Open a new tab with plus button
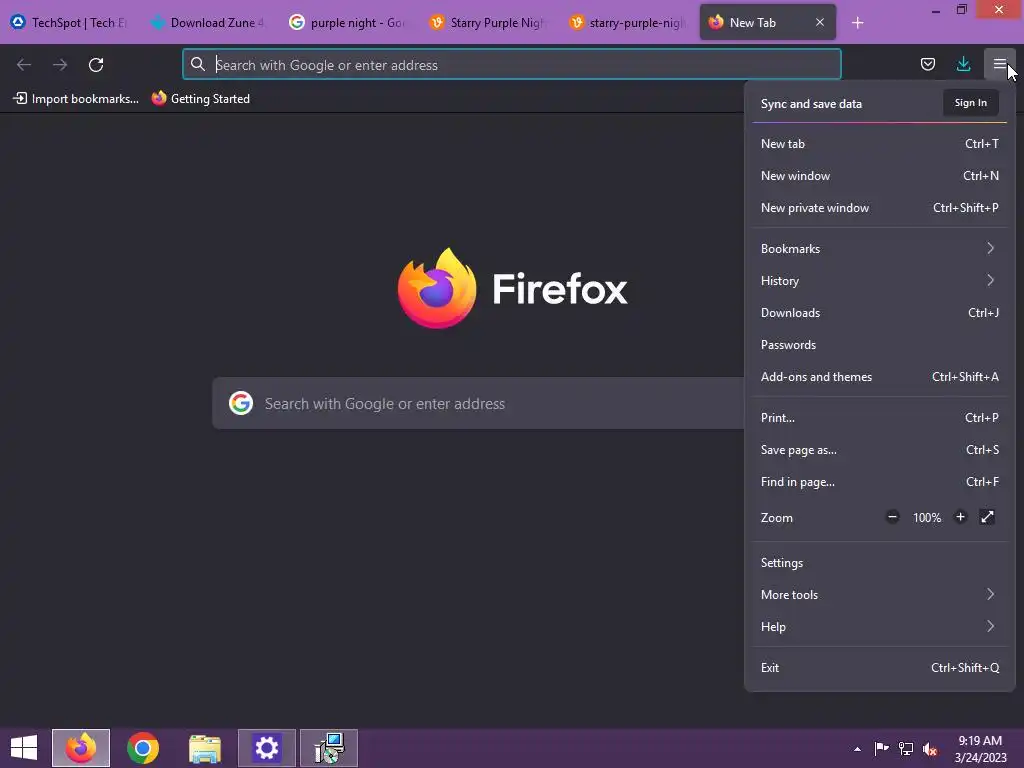This screenshot has width=1024, height=768. tap(857, 23)
